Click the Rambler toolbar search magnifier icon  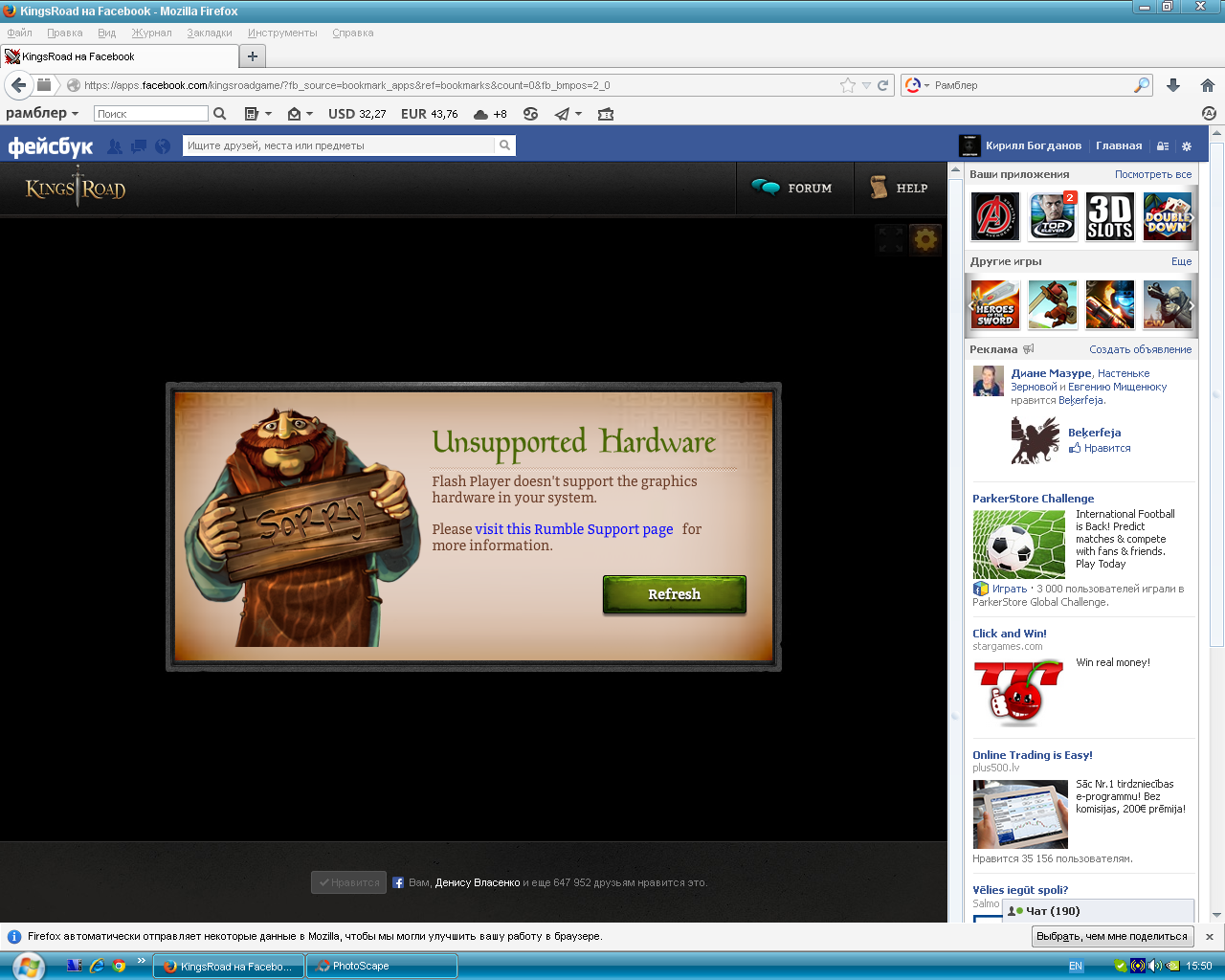[220, 114]
